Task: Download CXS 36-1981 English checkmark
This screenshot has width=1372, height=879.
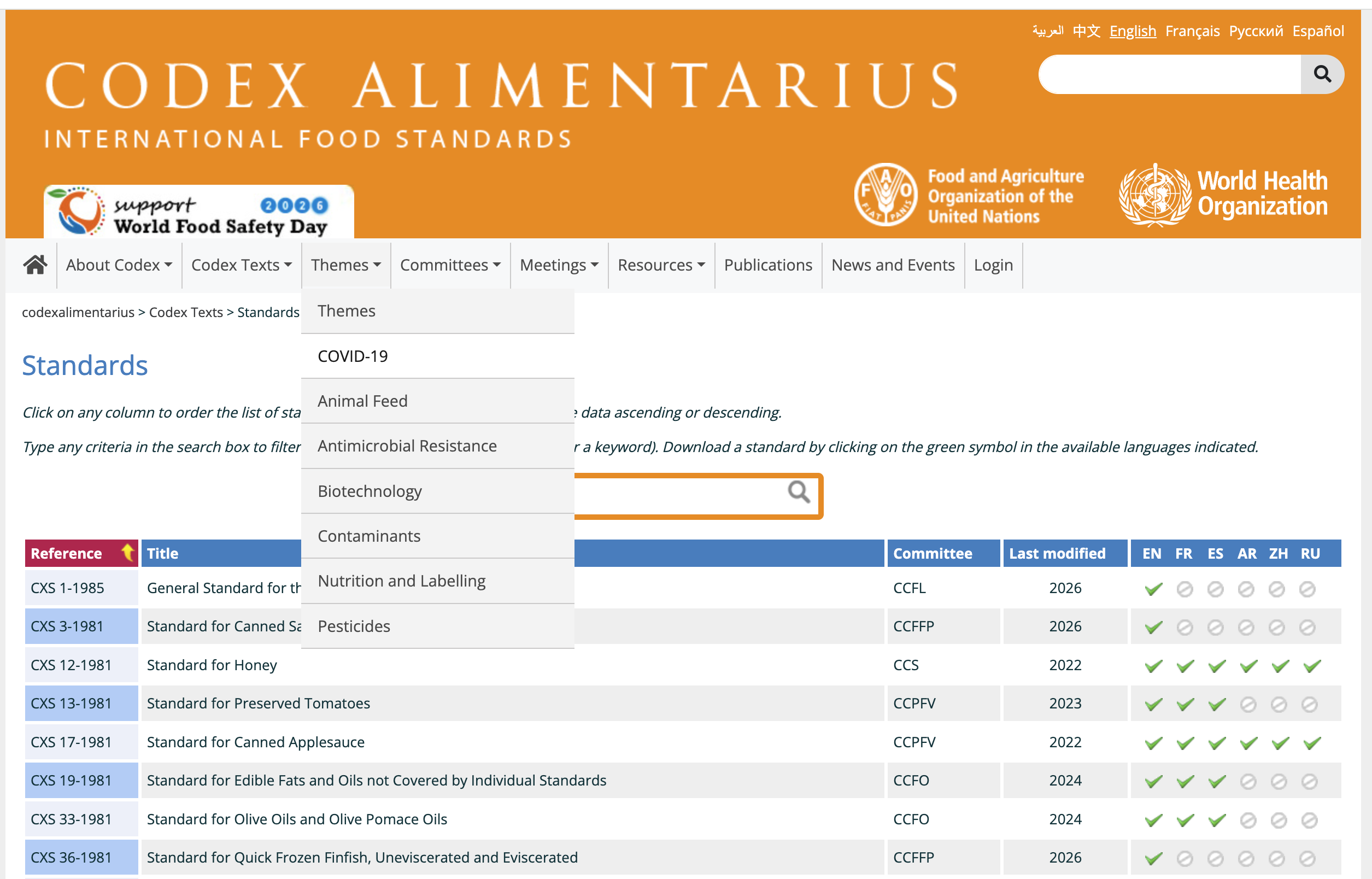Action: click(1153, 858)
